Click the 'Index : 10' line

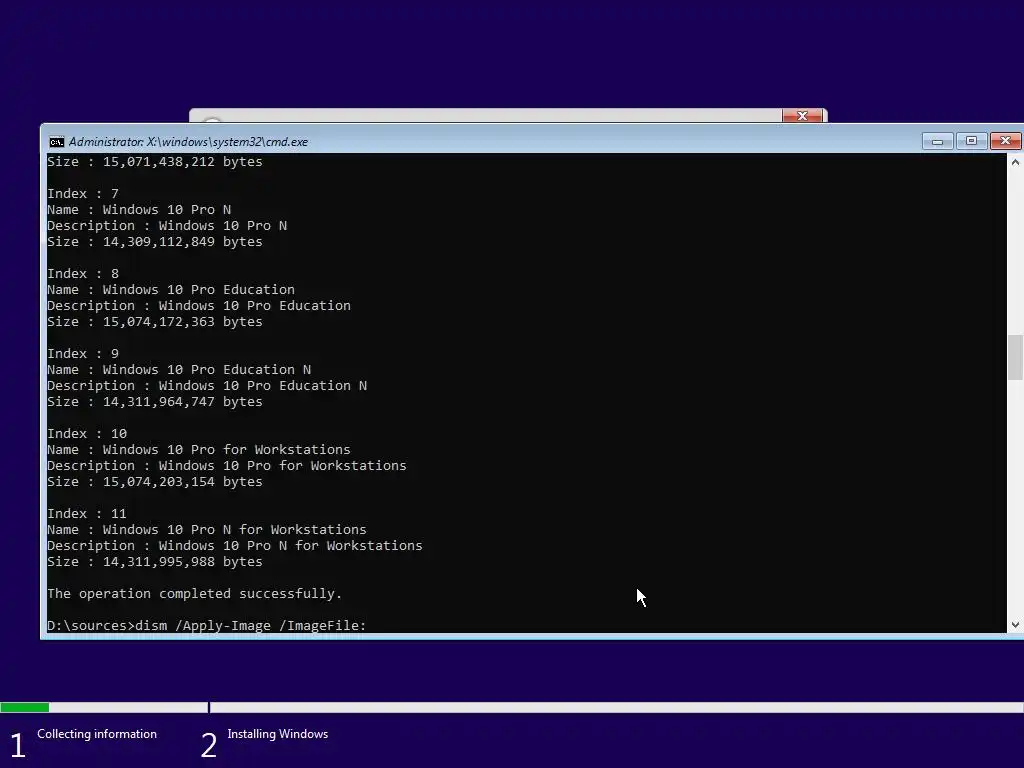[x=87, y=434]
